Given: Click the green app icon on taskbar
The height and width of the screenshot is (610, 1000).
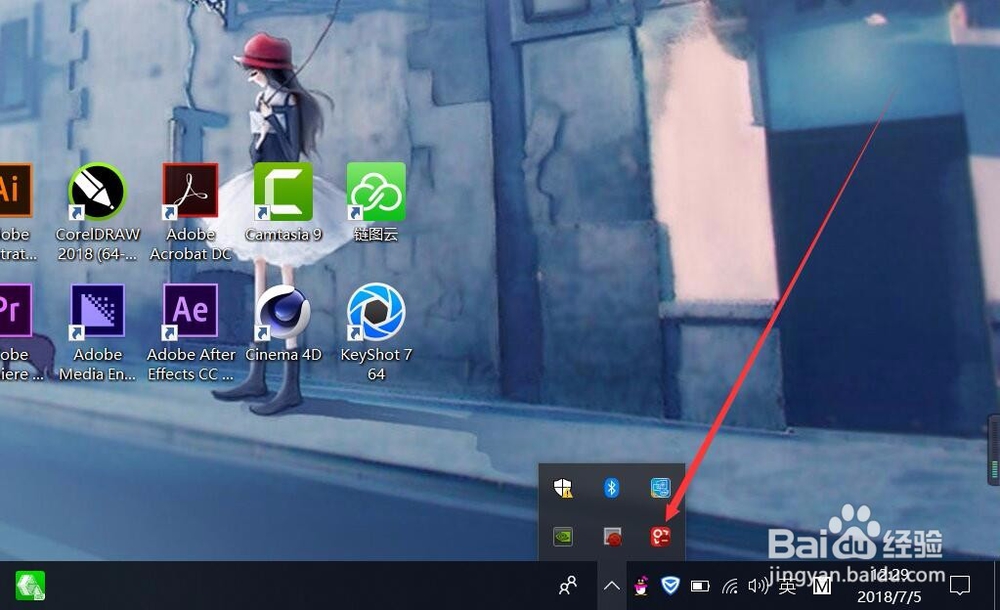Looking at the screenshot, I should point(30,586).
